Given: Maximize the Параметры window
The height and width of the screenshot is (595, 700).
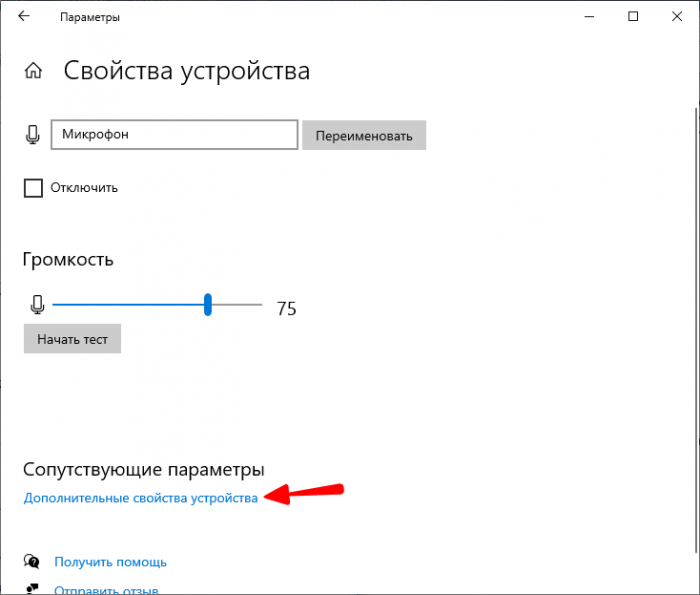Looking at the screenshot, I should pyautogui.click(x=633, y=17).
